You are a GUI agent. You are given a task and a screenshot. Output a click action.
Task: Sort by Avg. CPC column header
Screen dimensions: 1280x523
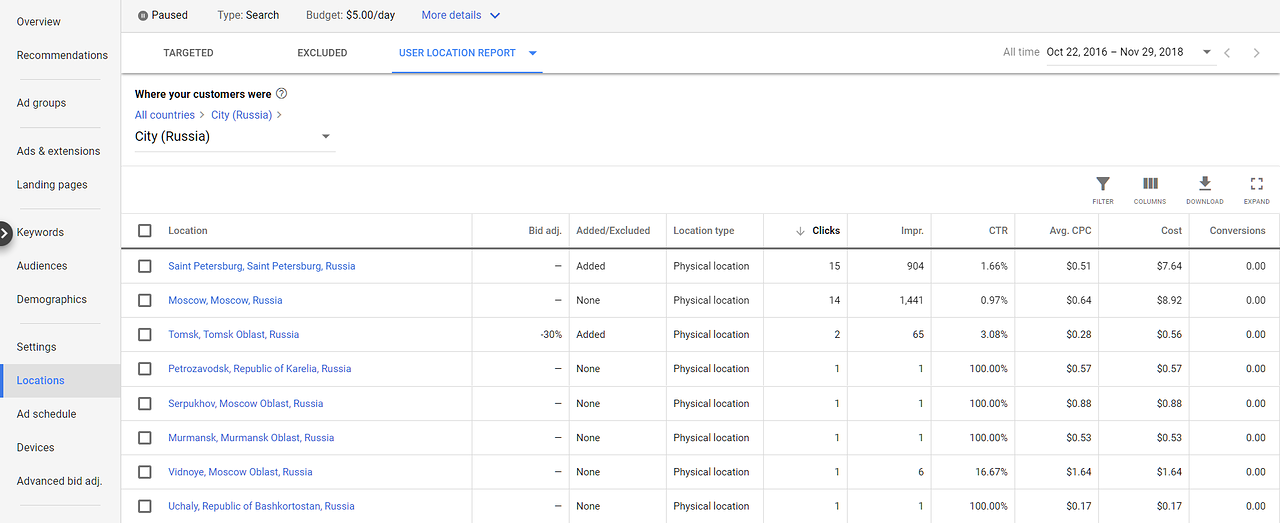(x=1070, y=231)
